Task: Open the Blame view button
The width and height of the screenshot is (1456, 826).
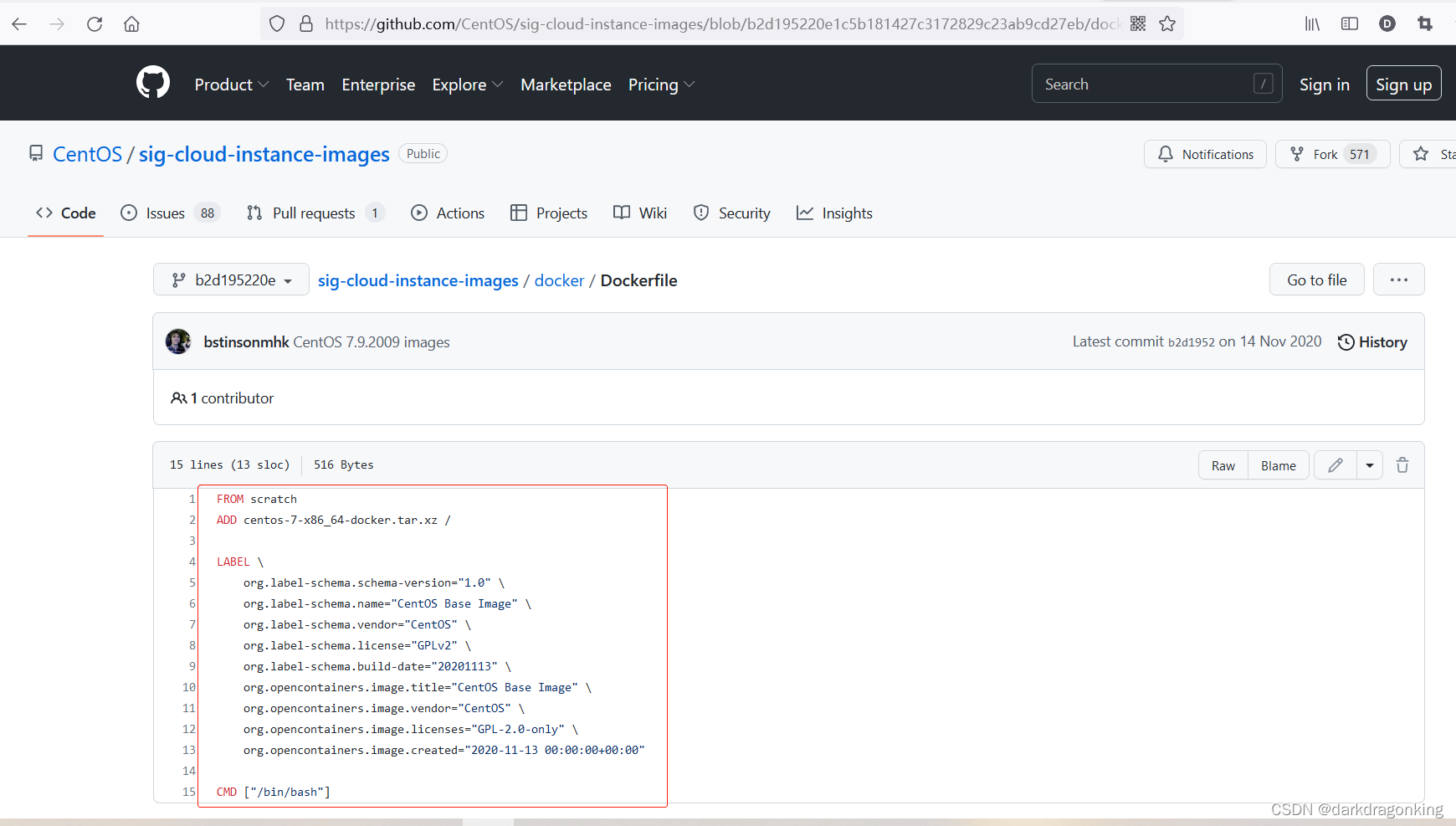Action: click(x=1278, y=465)
